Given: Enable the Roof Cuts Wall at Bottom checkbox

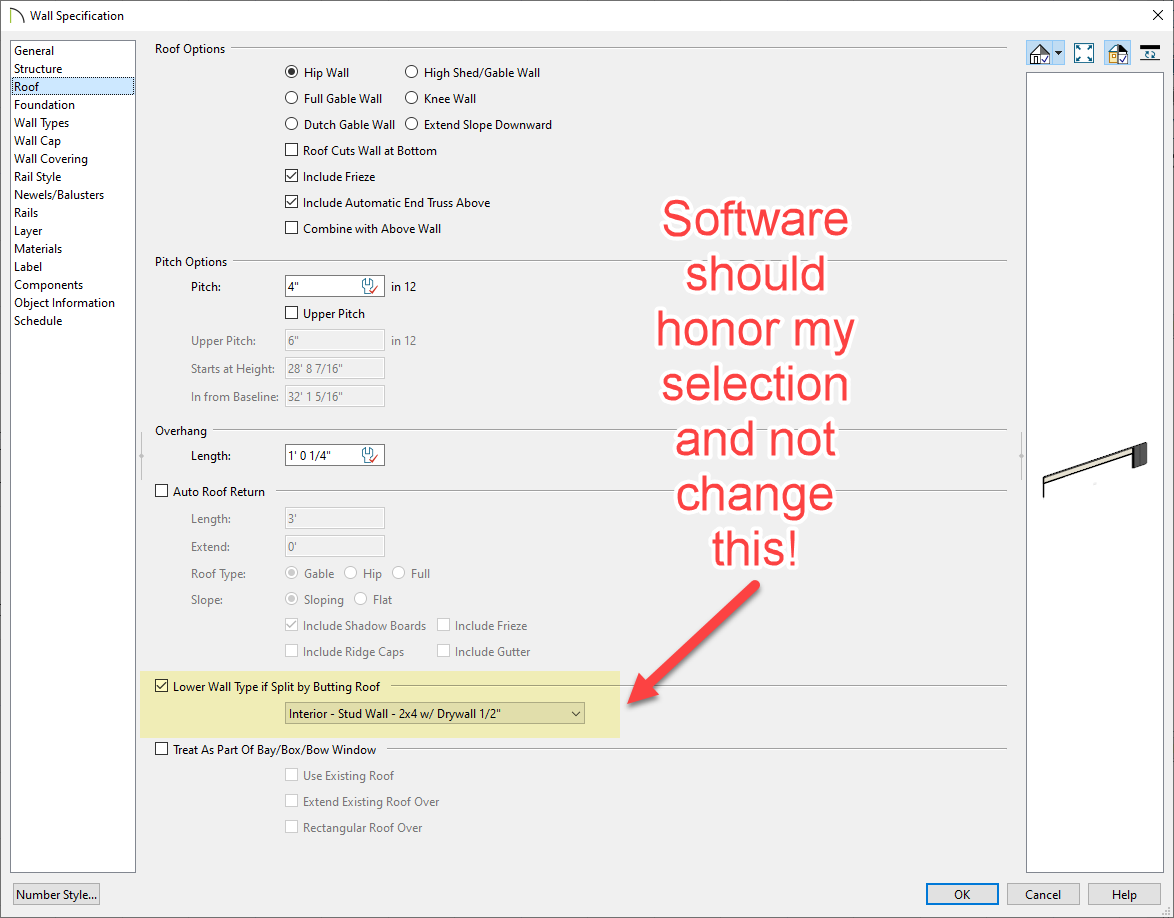Looking at the screenshot, I should pos(292,151).
